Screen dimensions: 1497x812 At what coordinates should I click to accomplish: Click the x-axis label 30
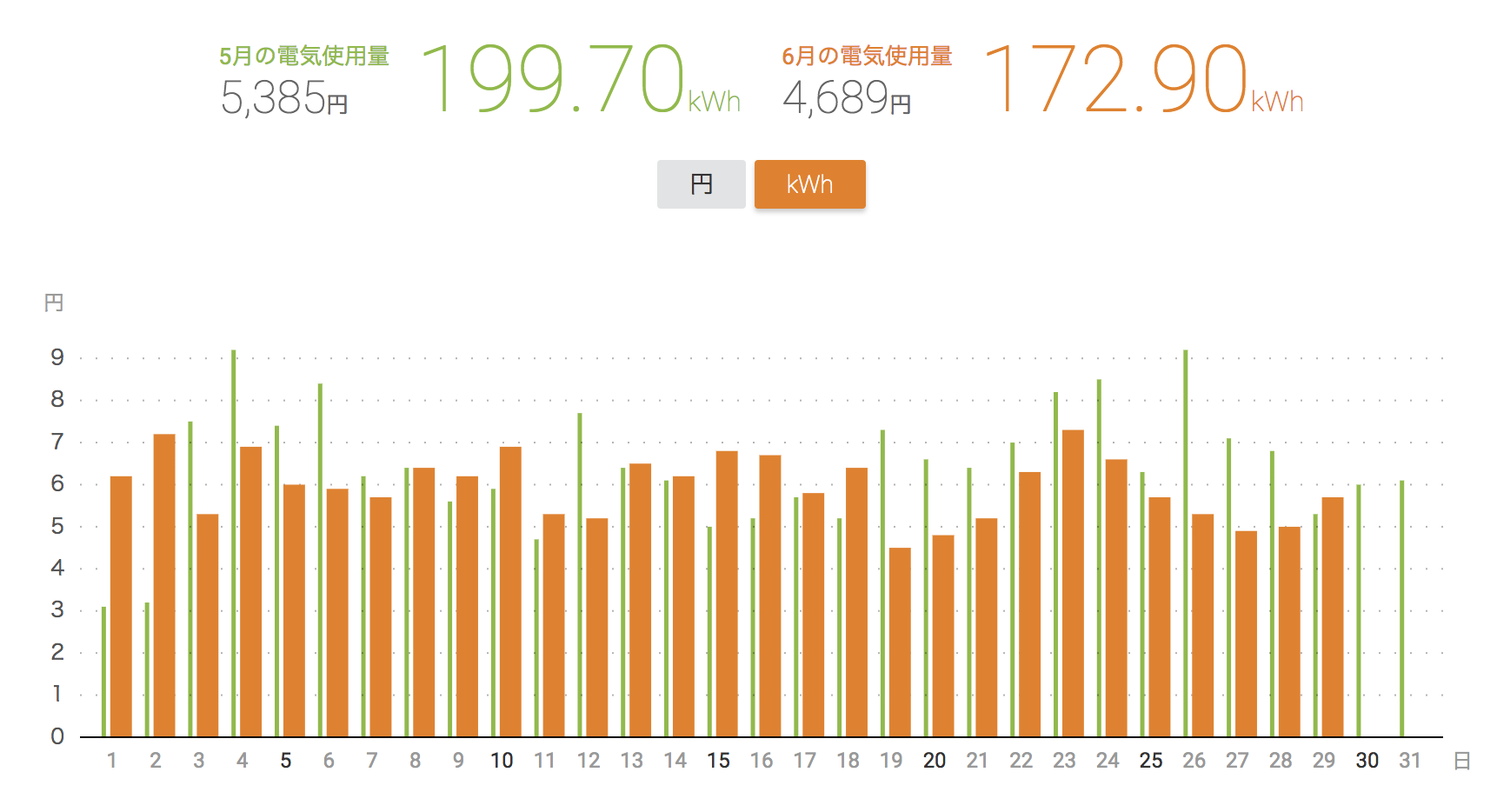(x=1367, y=761)
